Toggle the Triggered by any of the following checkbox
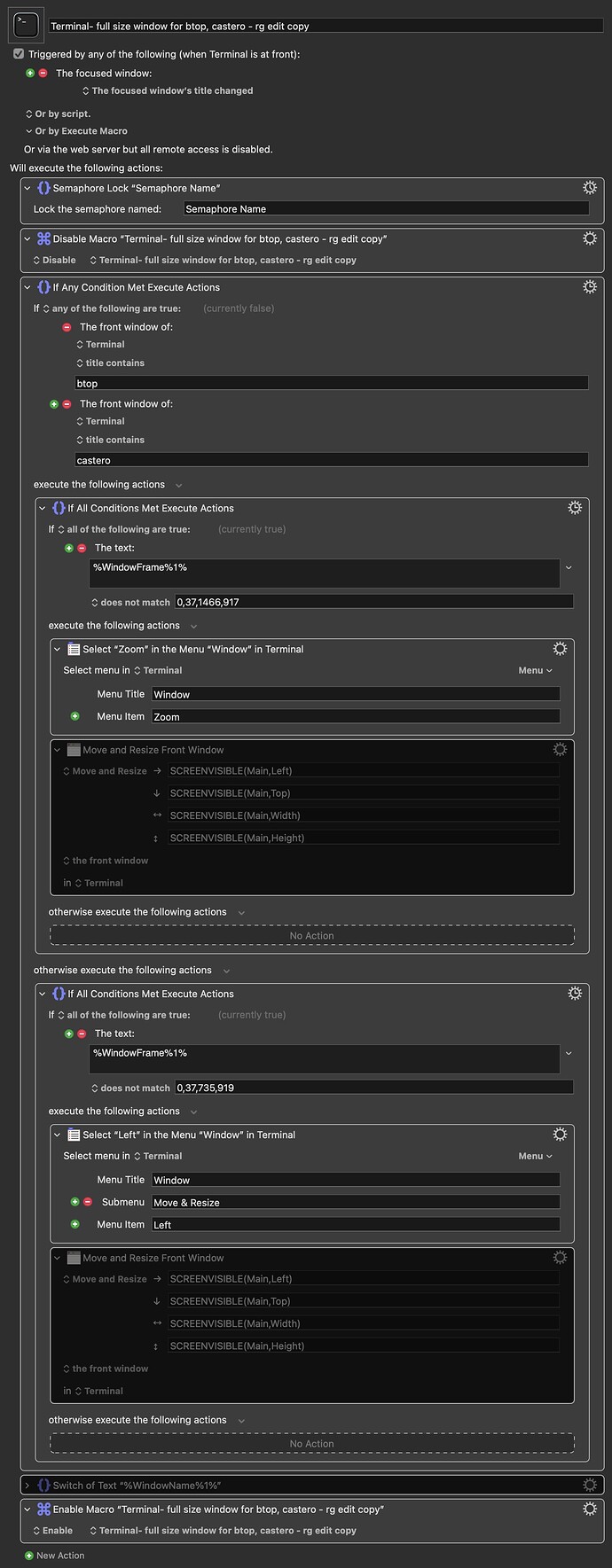 (19, 54)
